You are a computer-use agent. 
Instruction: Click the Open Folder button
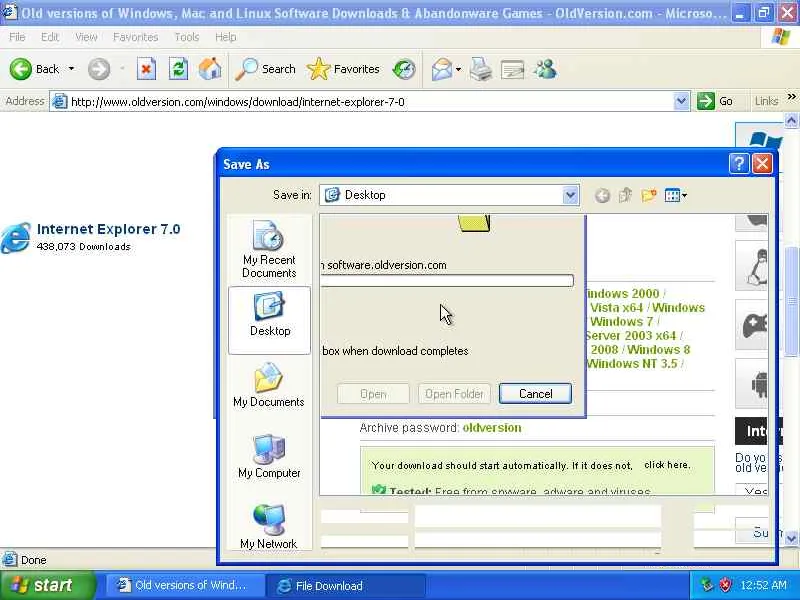point(454,394)
